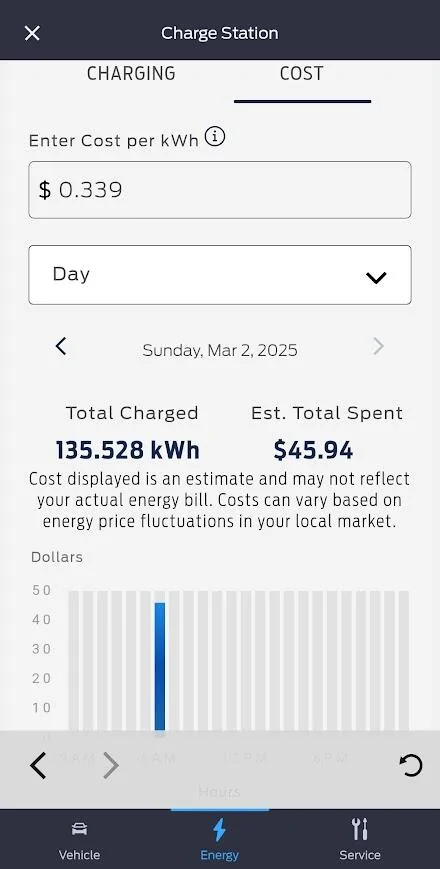Click the dropdown chevron next to Day
Viewport: 440px width, 869px height.
[376, 277]
